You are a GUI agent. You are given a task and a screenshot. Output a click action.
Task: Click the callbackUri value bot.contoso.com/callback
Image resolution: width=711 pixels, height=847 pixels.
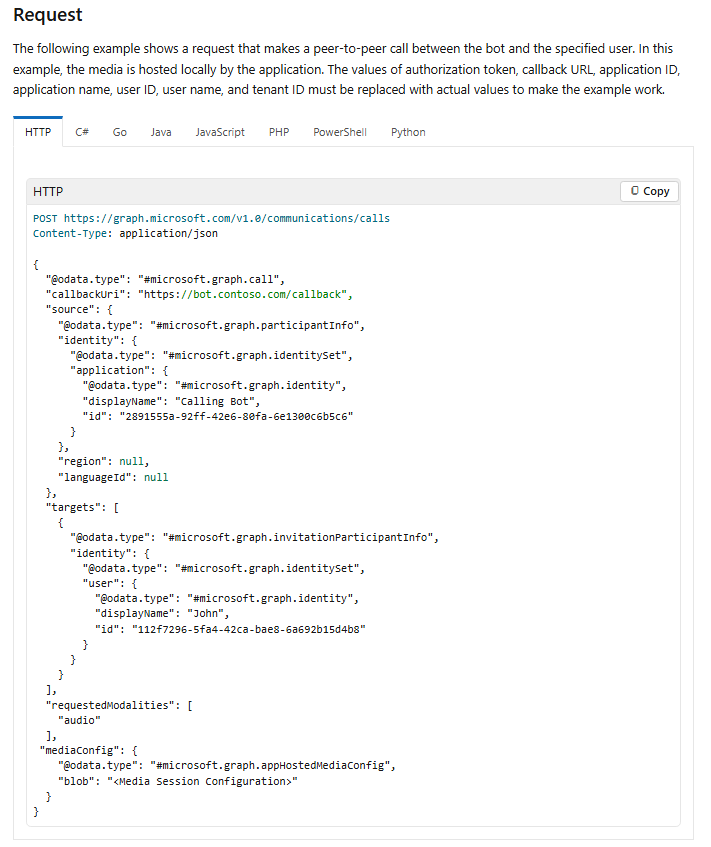245,294
